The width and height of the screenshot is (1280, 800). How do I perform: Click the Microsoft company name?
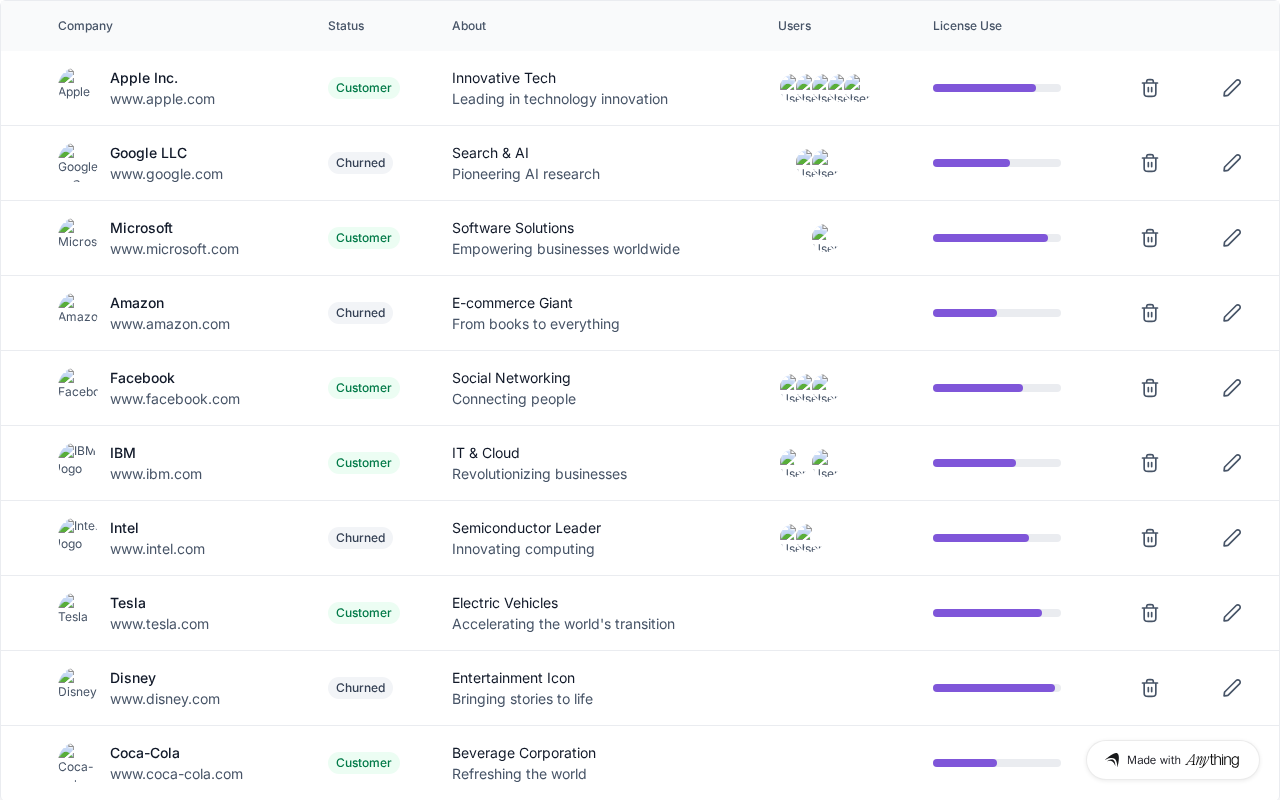[x=141, y=228]
